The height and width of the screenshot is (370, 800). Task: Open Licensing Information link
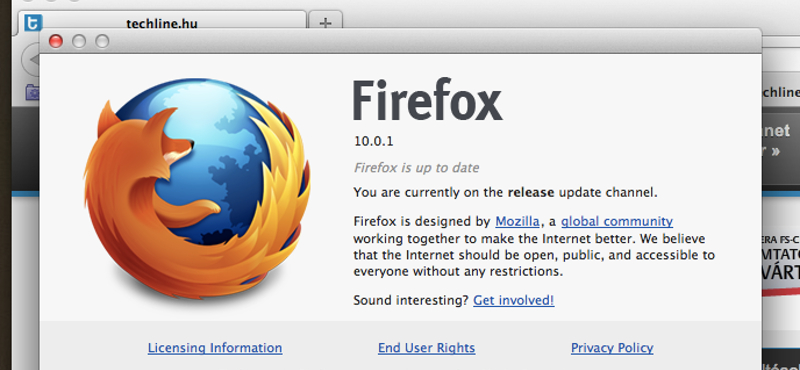pyautogui.click(x=215, y=348)
